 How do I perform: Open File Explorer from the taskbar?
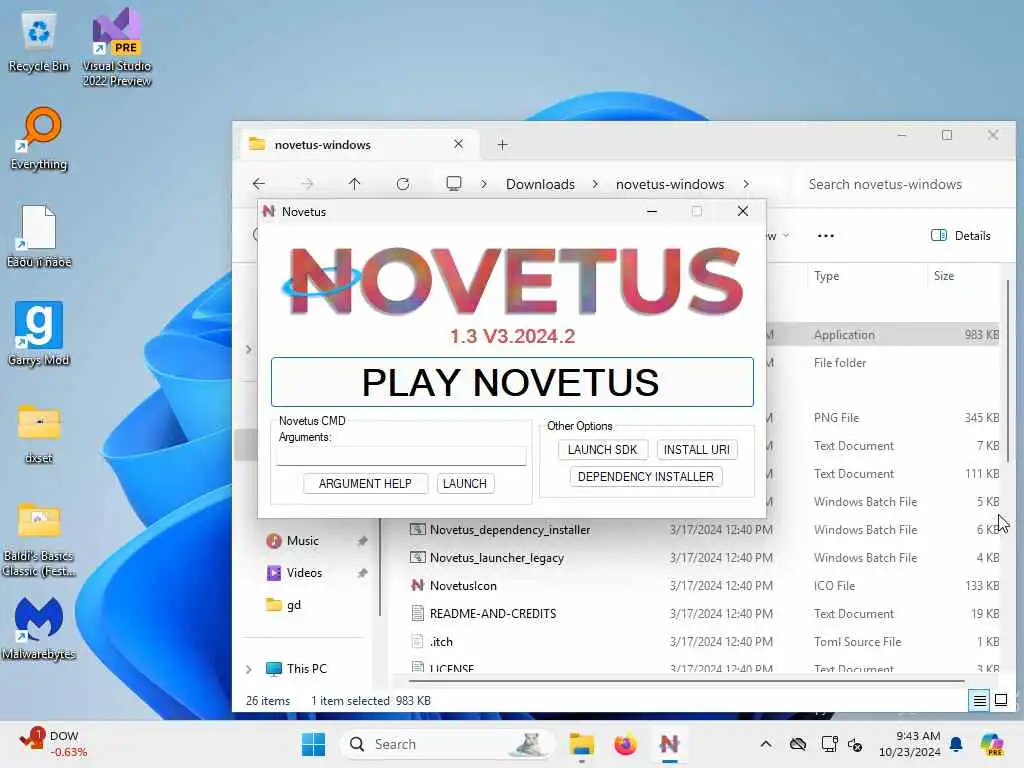[581, 744]
